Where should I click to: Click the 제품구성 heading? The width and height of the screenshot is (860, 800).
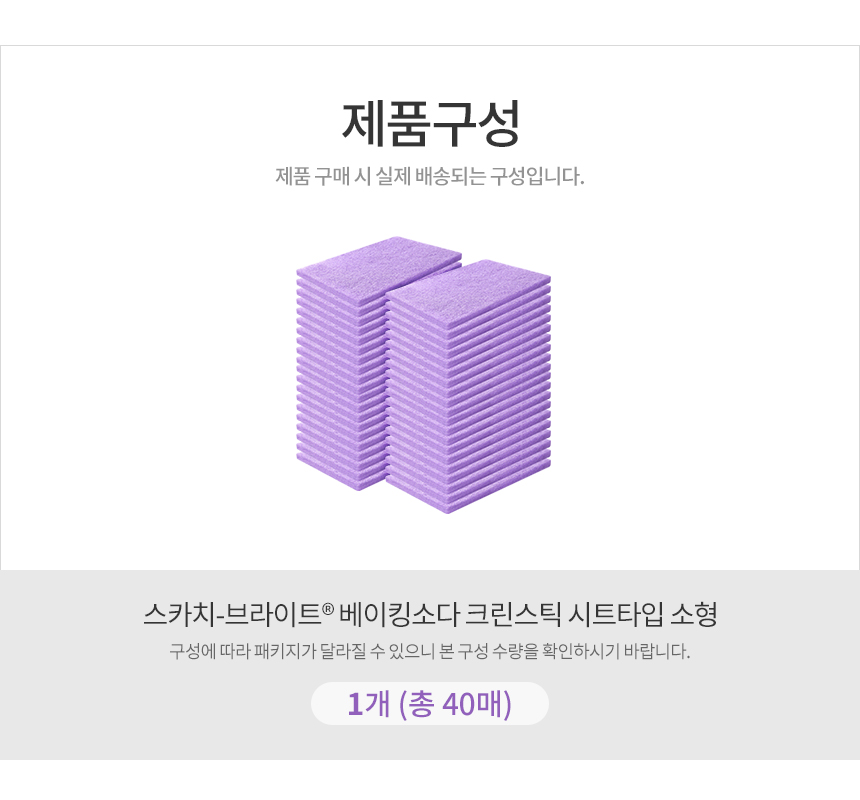(431, 124)
